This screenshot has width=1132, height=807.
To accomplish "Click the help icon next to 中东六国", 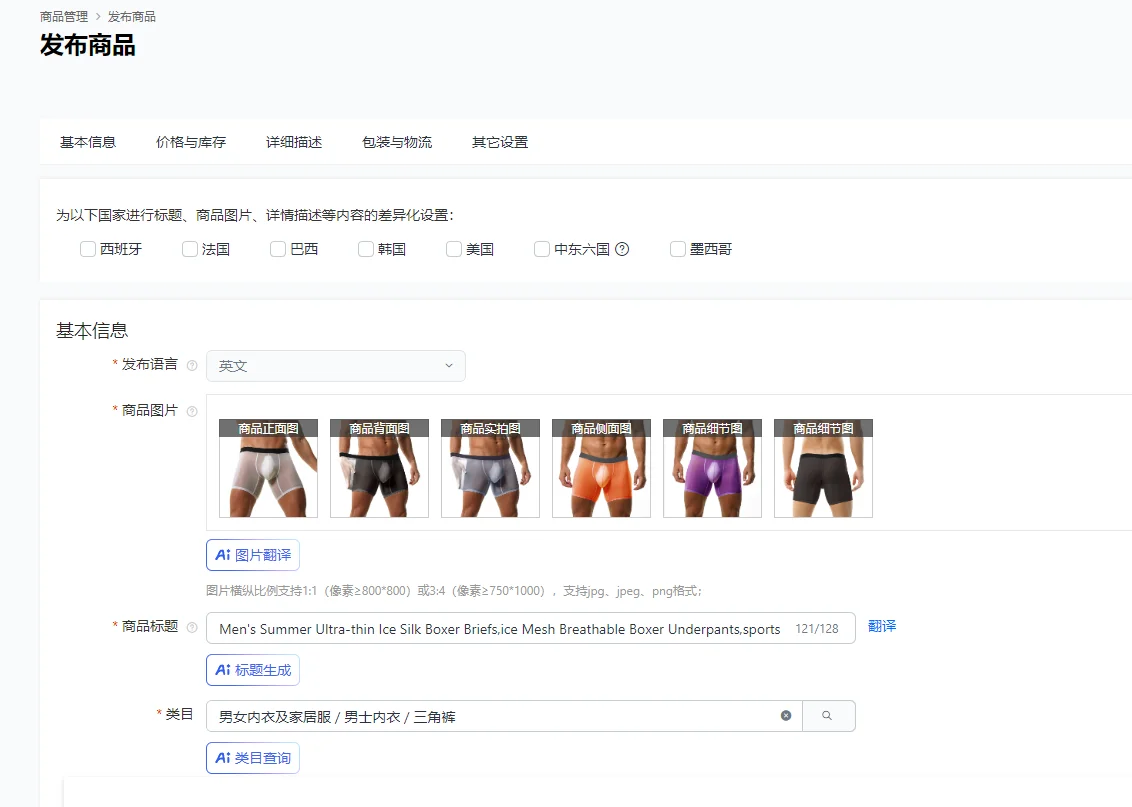I will [x=622, y=249].
